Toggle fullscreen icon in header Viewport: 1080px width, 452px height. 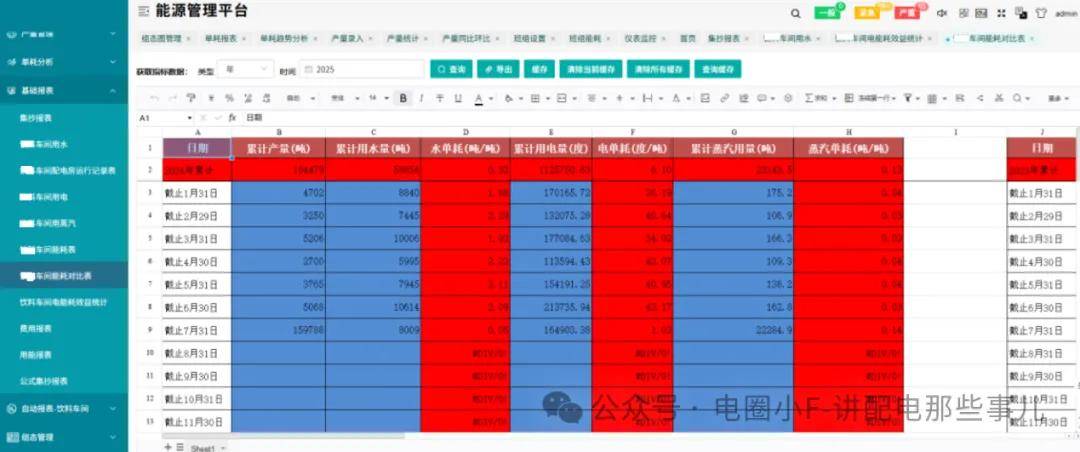pos(1001,13)
